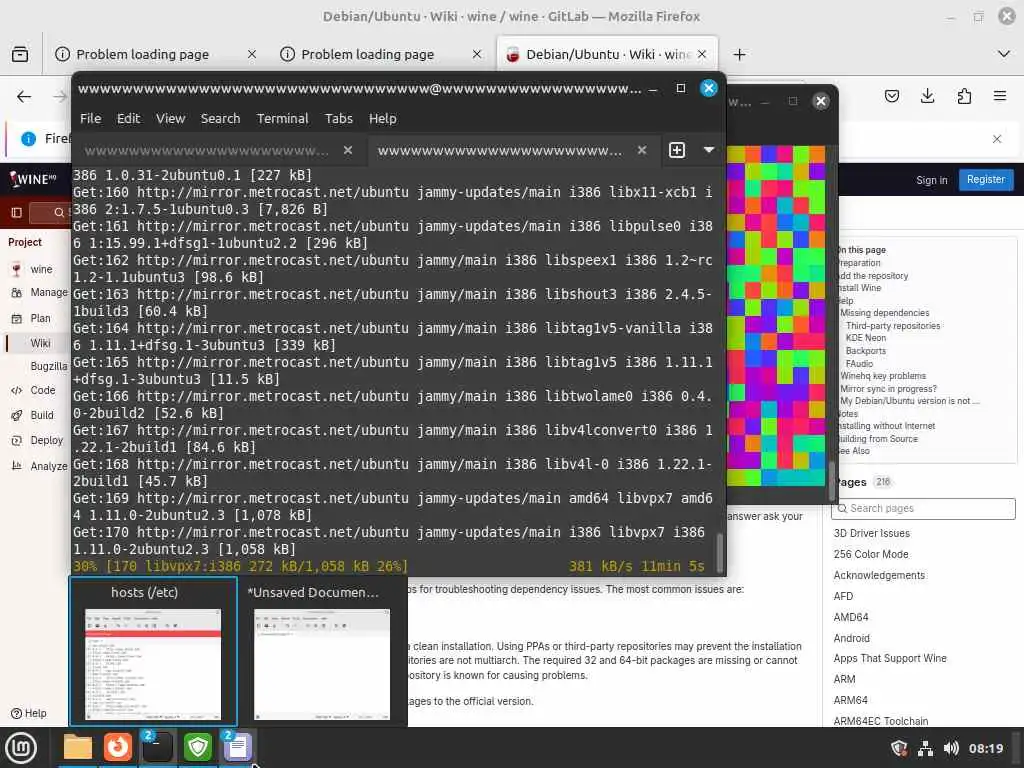The image size is (1024, 768).
Task: Launch Files manager from taskbar
Action: (78, 748)
